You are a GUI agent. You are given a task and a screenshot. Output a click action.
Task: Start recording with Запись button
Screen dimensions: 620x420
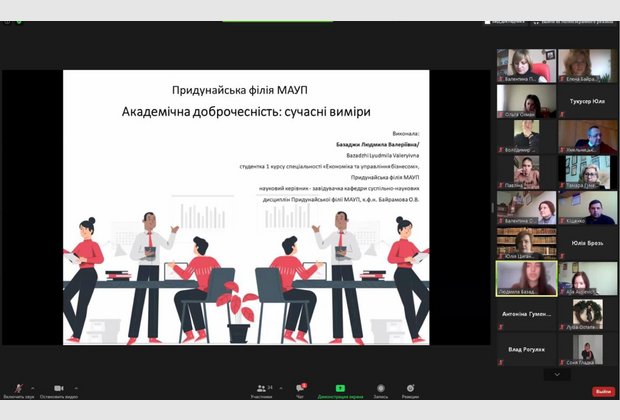pos(380,391)
